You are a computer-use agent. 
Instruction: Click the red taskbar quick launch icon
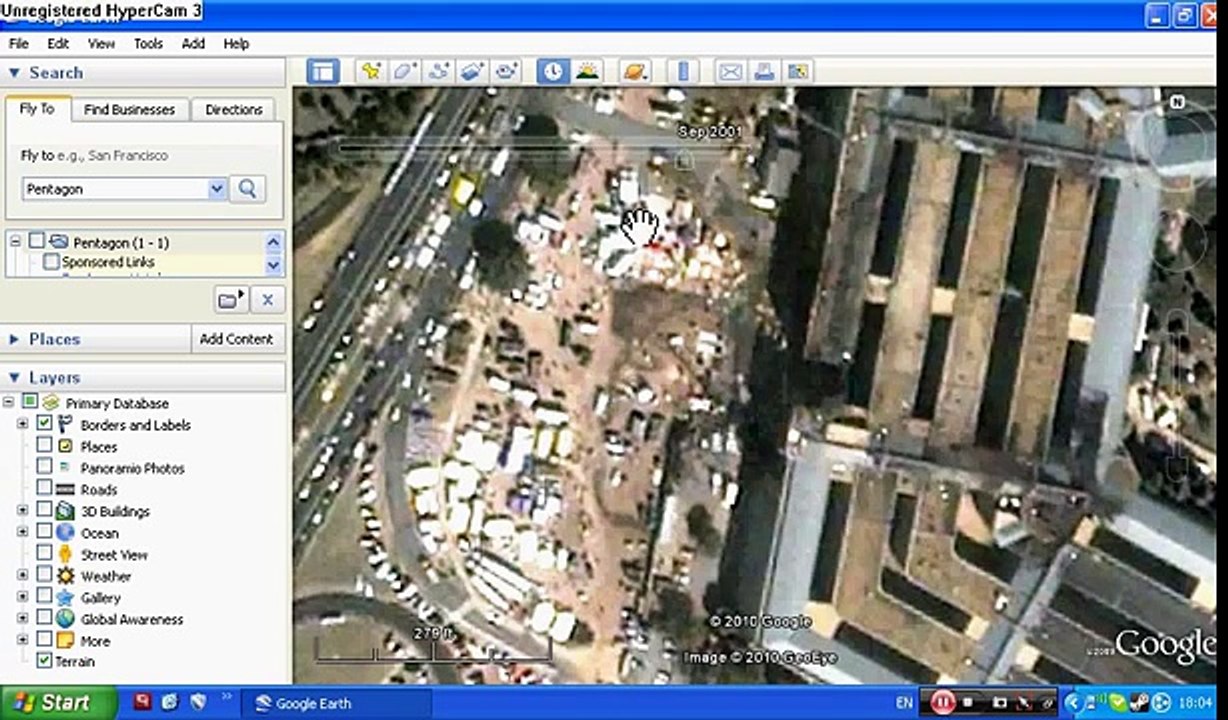click(x=143, y=702)
